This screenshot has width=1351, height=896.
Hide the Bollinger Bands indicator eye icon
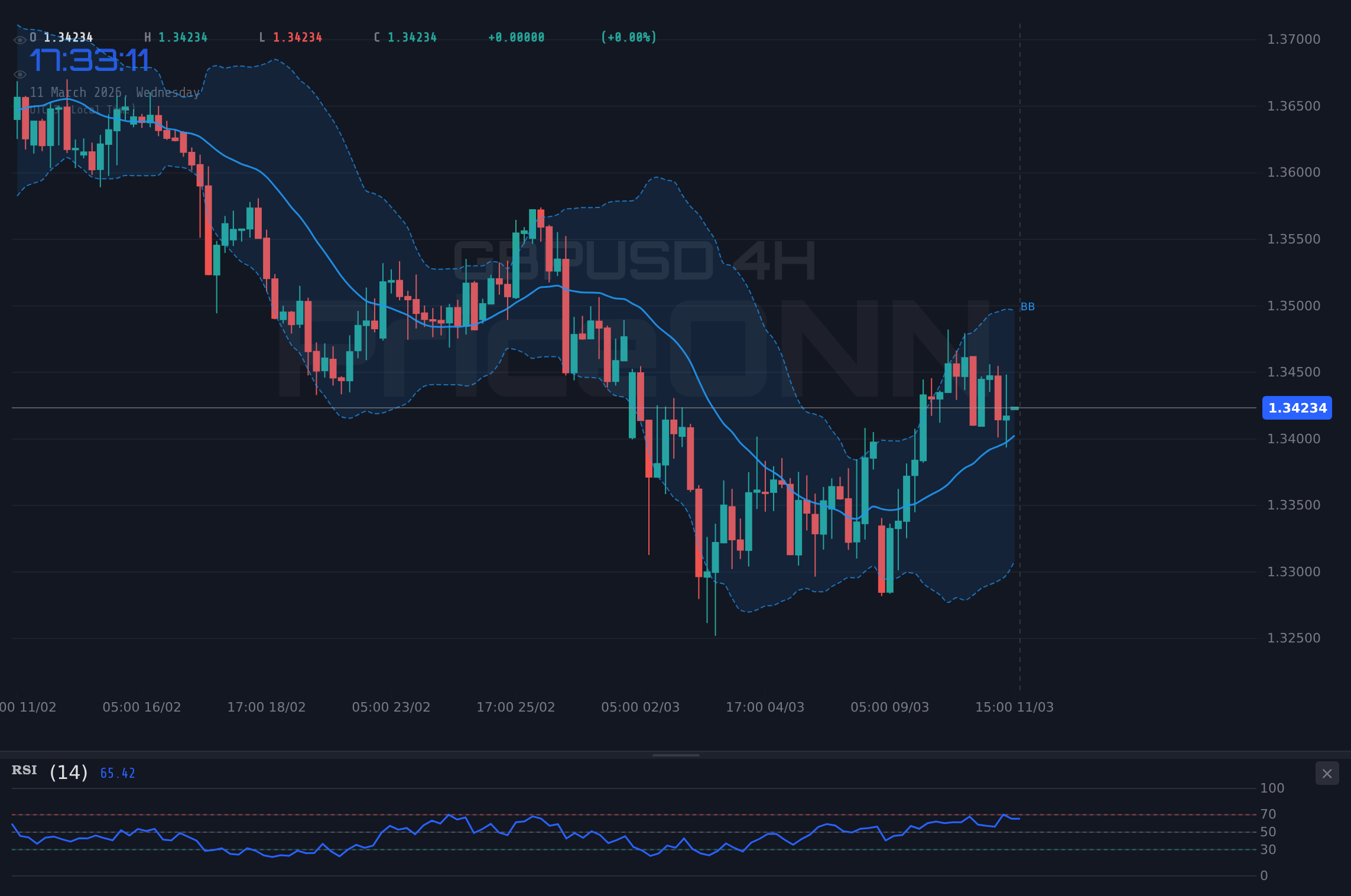pyautogui.click(x=21, y=74)
